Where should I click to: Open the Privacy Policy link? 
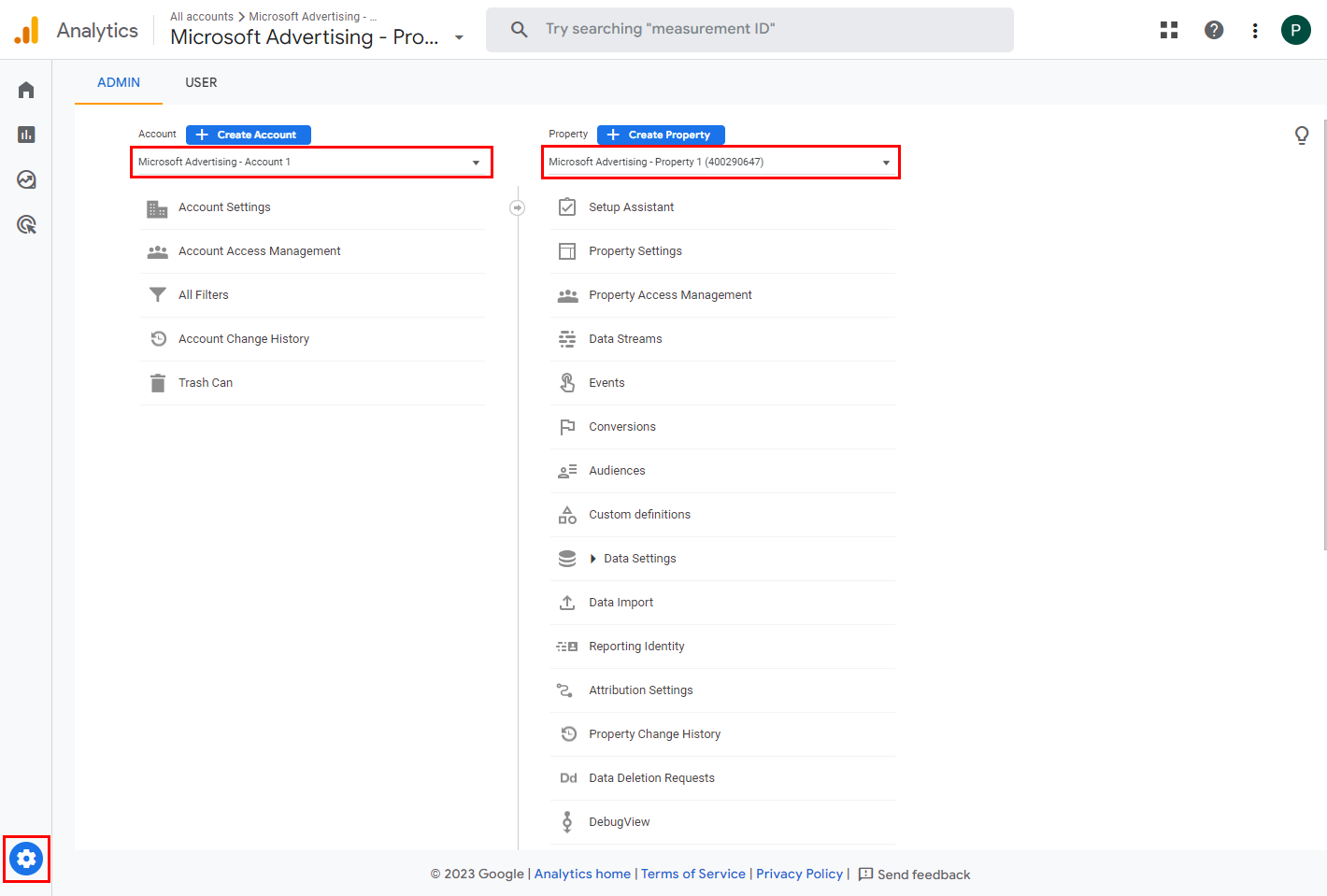coord(799,874)
